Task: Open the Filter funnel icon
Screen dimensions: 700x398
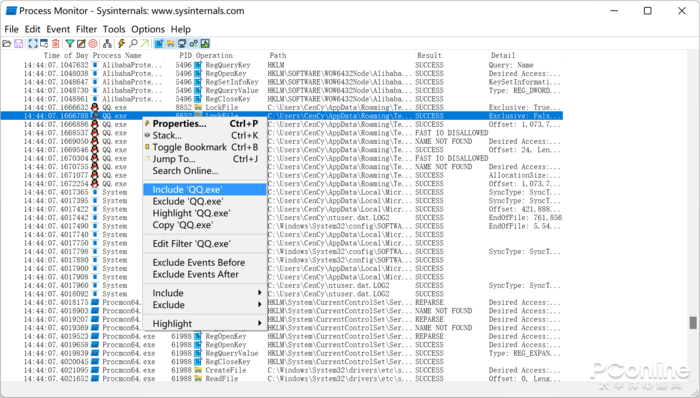Action: (x=70, y=43)
